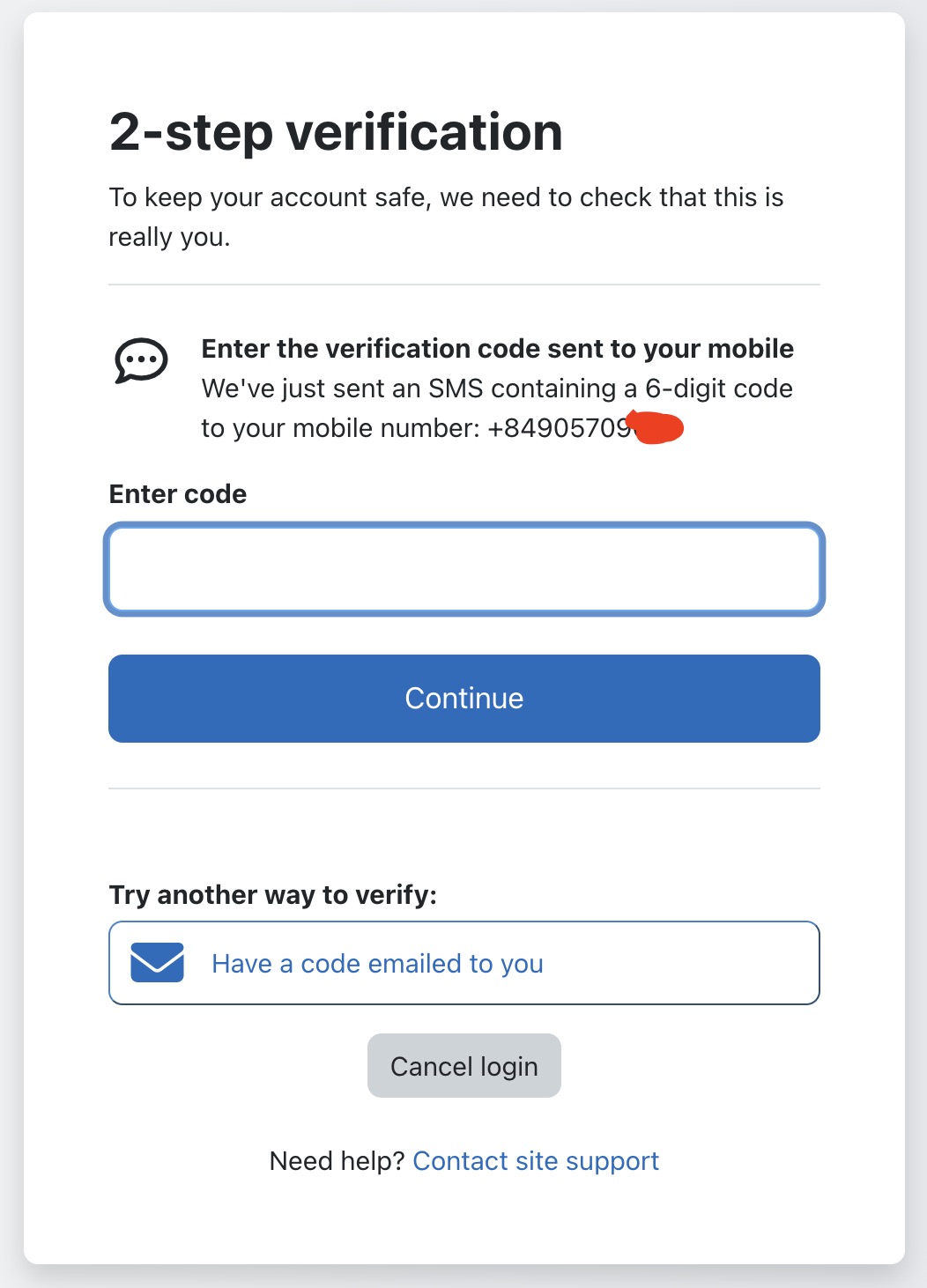The height and width of the screenshot is (1288, 927).
Task: Click the To keep your account safe paragraph
Action: click(446, 217)
